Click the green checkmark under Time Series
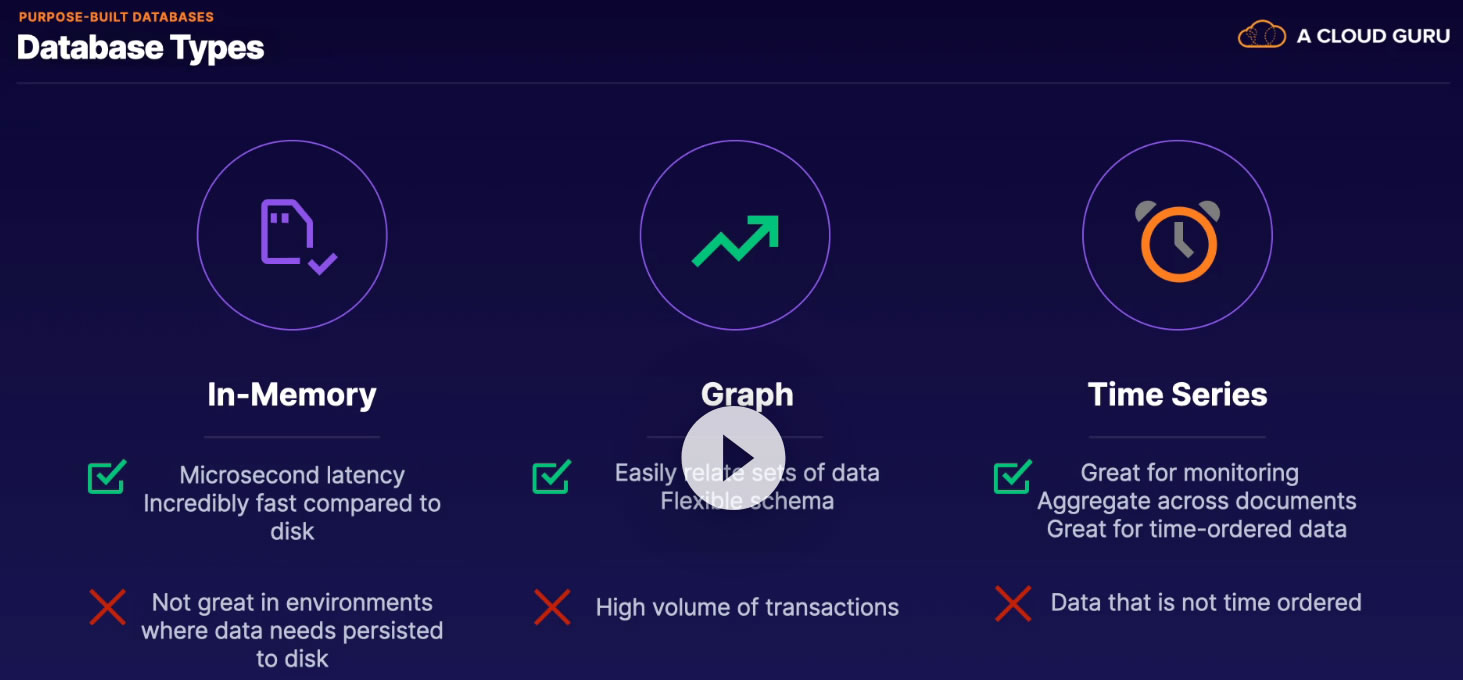The height and width of the screenshot is (680, 1463). [x=1013, y=476]
